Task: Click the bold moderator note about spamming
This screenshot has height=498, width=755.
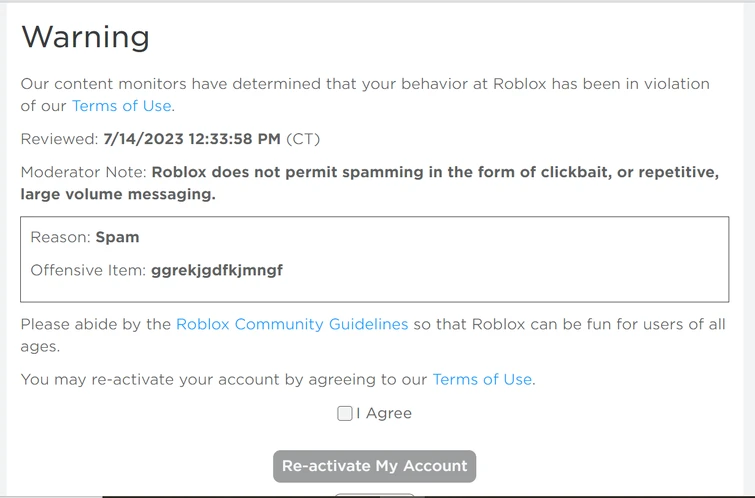Action: click(x=435, y=172)
